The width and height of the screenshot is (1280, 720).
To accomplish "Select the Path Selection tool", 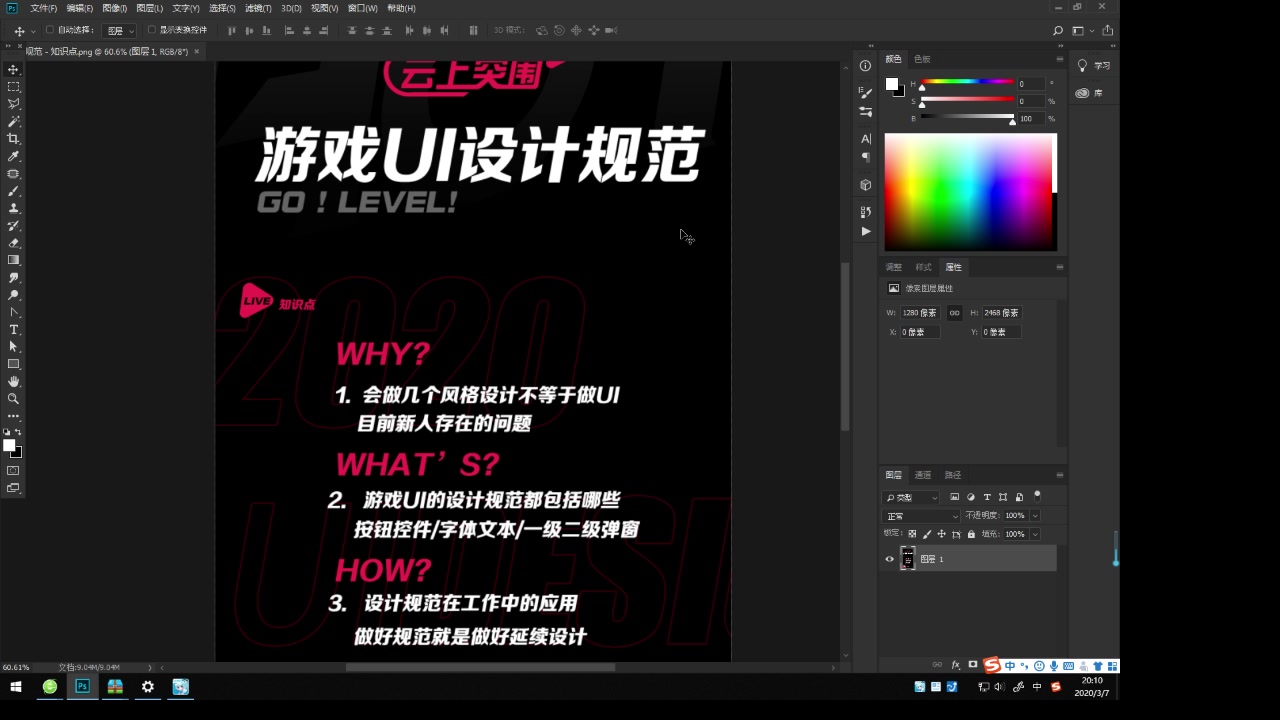I will (x=13, y=346).
